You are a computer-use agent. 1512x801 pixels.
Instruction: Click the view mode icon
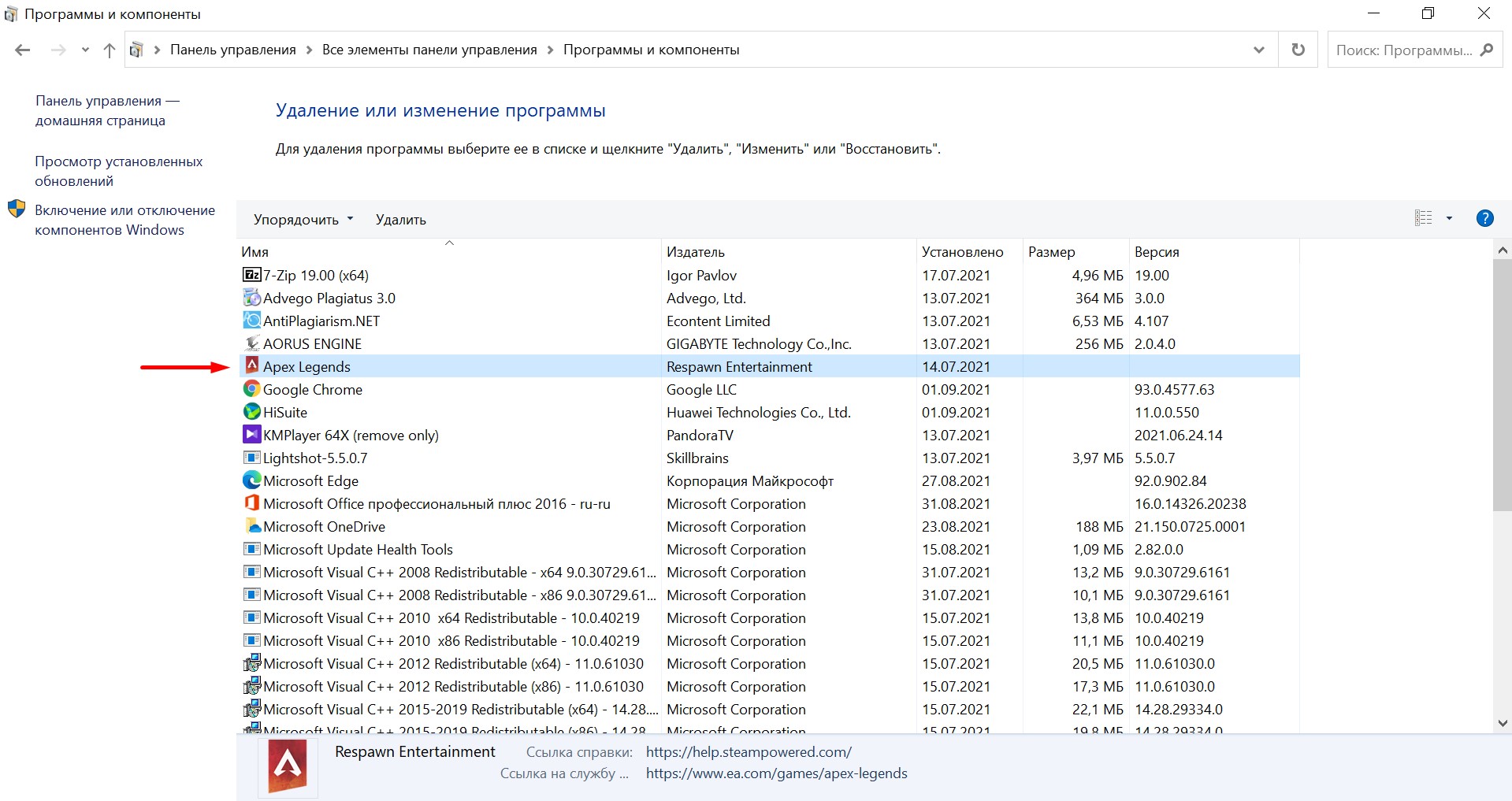[x=1424, y=218]
